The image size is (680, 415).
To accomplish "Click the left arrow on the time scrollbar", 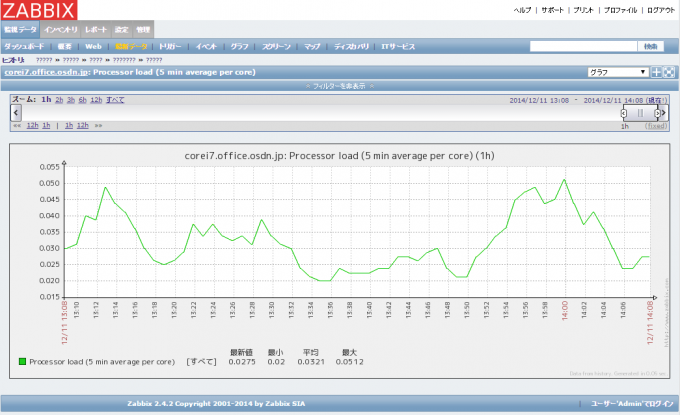I will click(13, 113).
